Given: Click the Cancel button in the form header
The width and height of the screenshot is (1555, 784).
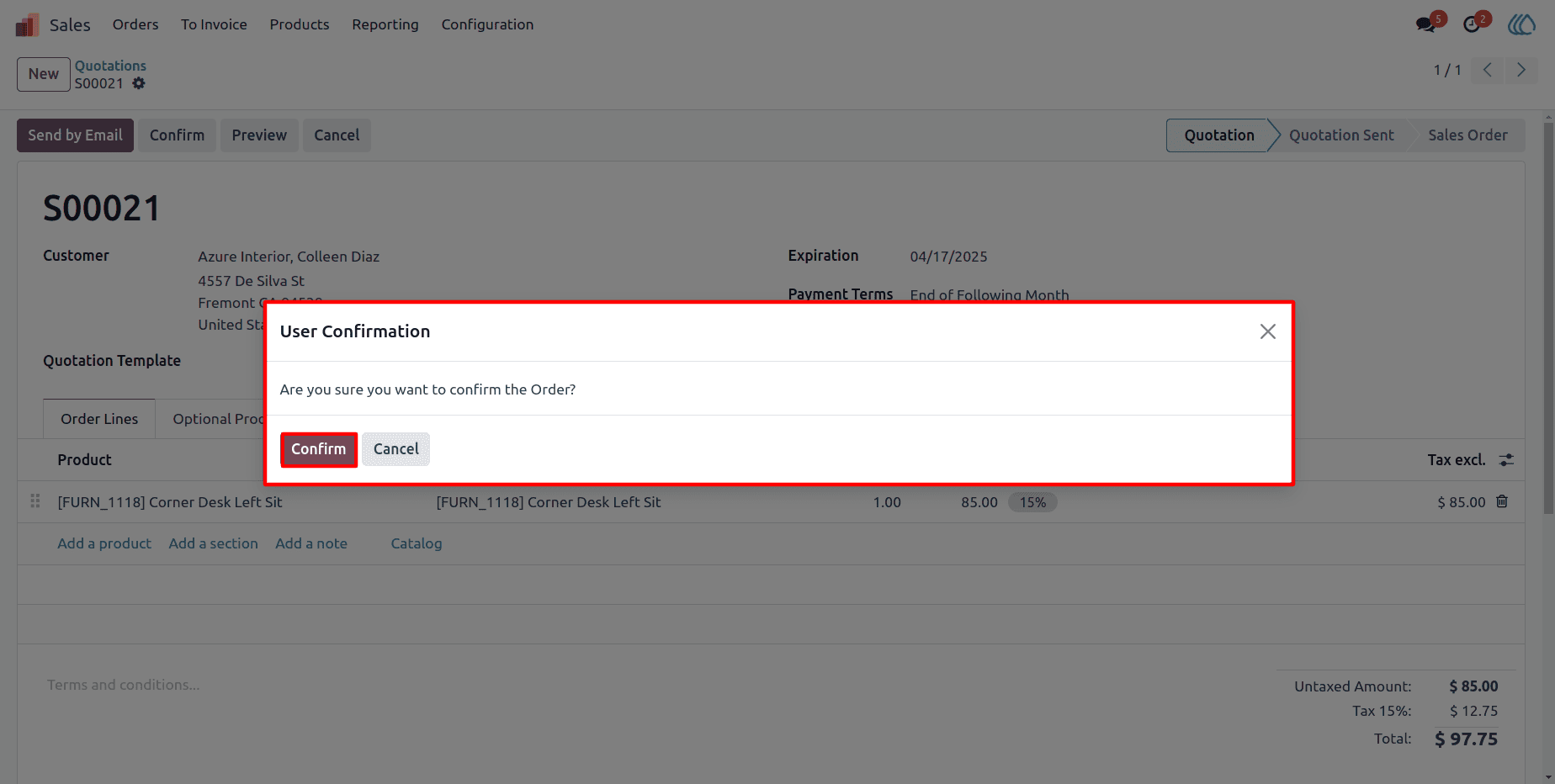Looking at the screenshot, I should point(337,135).
